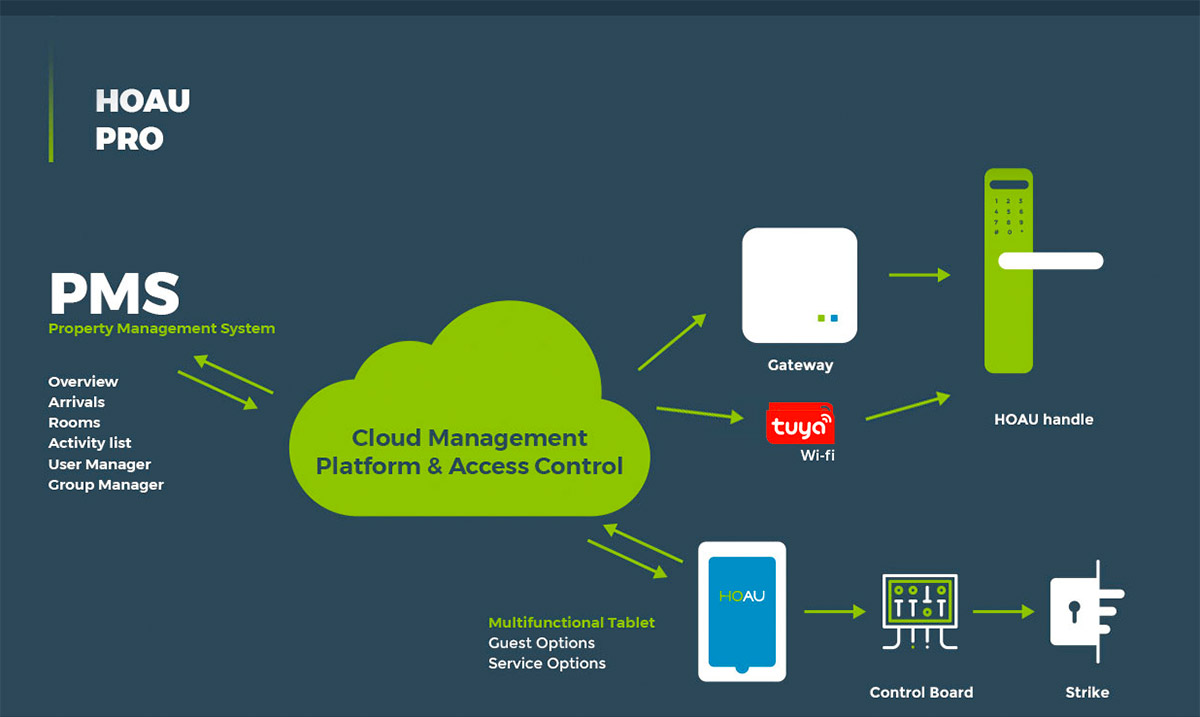
Task: Click the "Control Board" label
Action: pos(921,692)
